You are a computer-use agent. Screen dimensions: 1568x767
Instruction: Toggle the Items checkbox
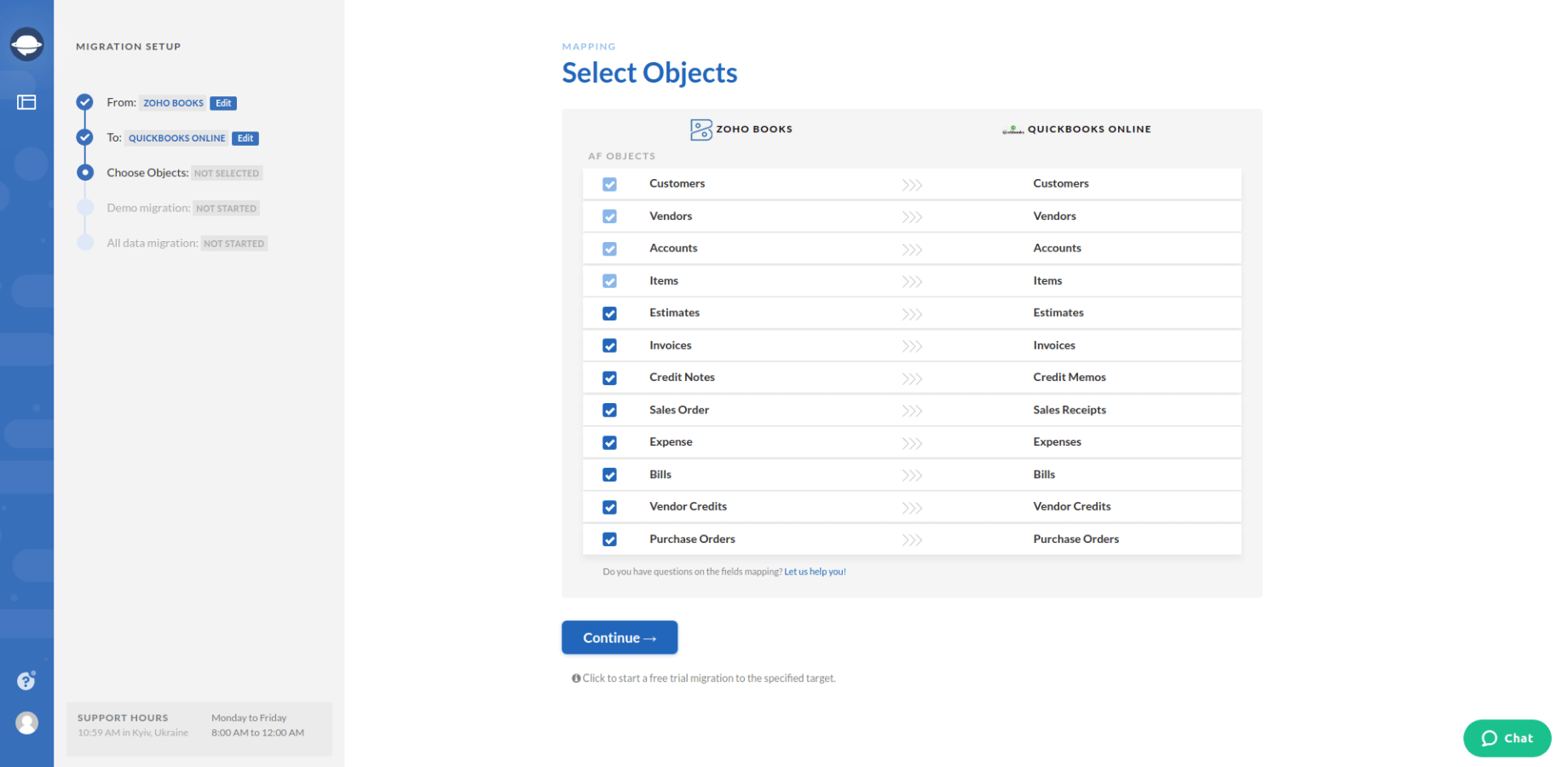click(x=609, y=281)
